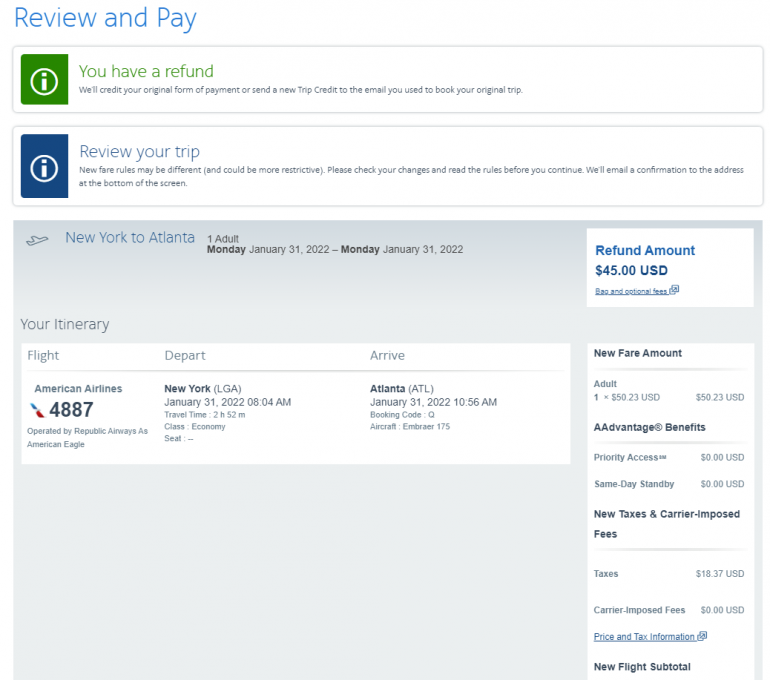Click the Same-Day Standby benefit row

click(x=668, y=484)
